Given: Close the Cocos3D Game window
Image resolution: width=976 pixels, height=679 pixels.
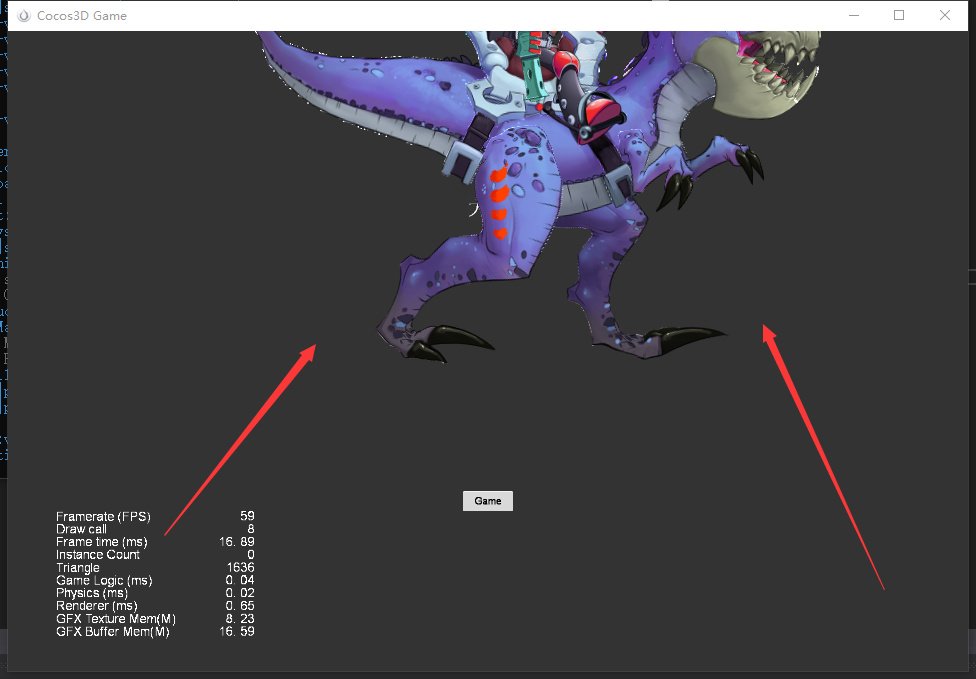Looking at the screenshot, I should [945, 16].
